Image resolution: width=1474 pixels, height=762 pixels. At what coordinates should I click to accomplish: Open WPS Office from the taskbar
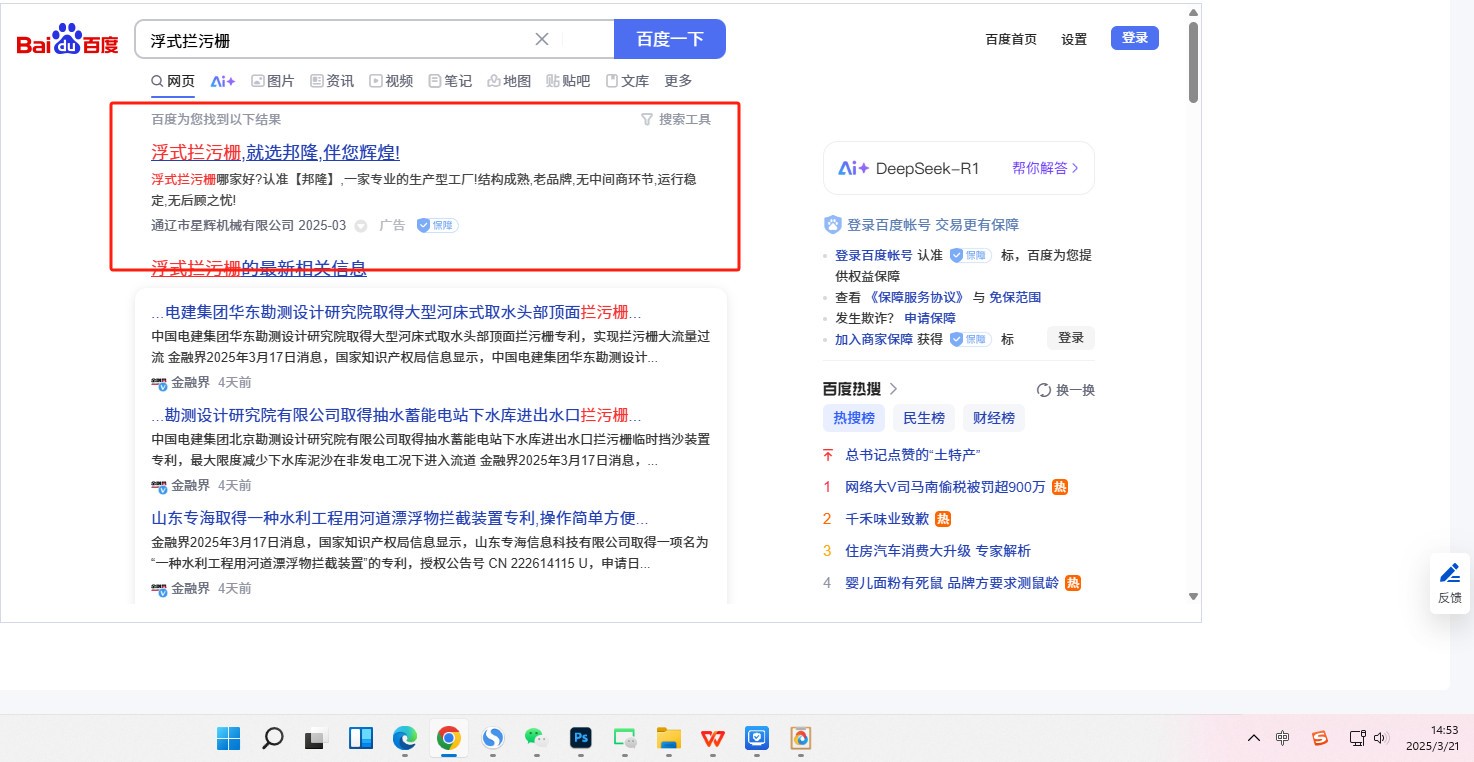[712, 738]
